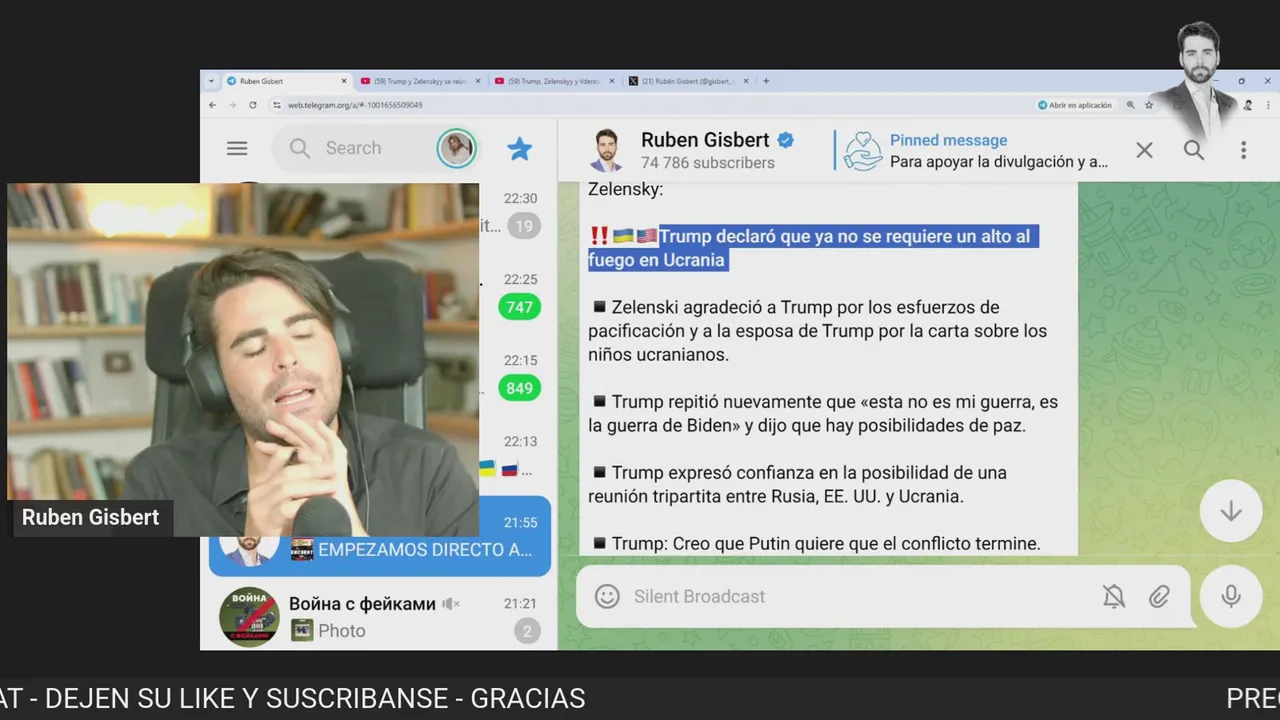Click Abrir en aplicación button
1280x720 pixels.
tap(1074, 105)
